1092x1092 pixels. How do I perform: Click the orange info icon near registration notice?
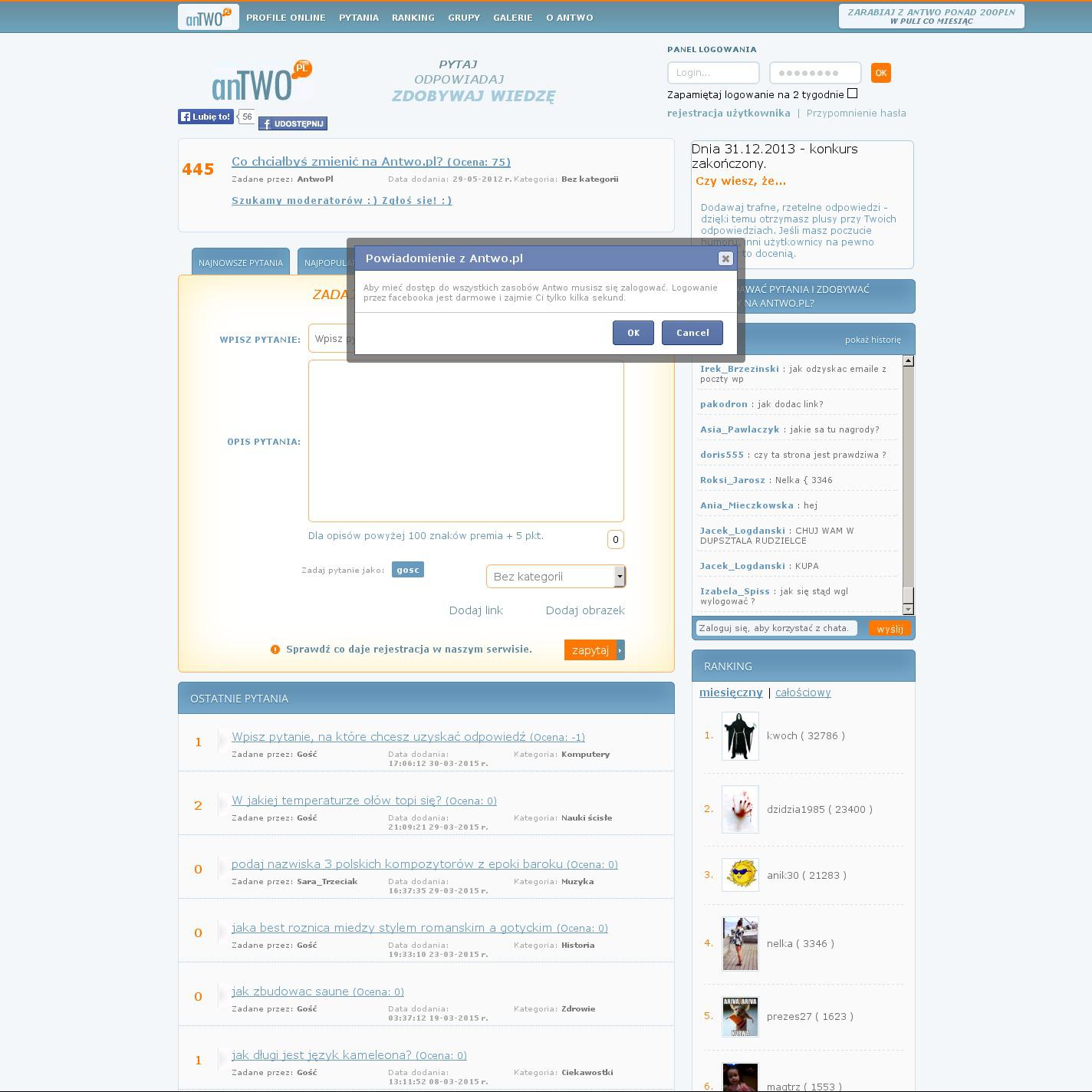(275, 650)
